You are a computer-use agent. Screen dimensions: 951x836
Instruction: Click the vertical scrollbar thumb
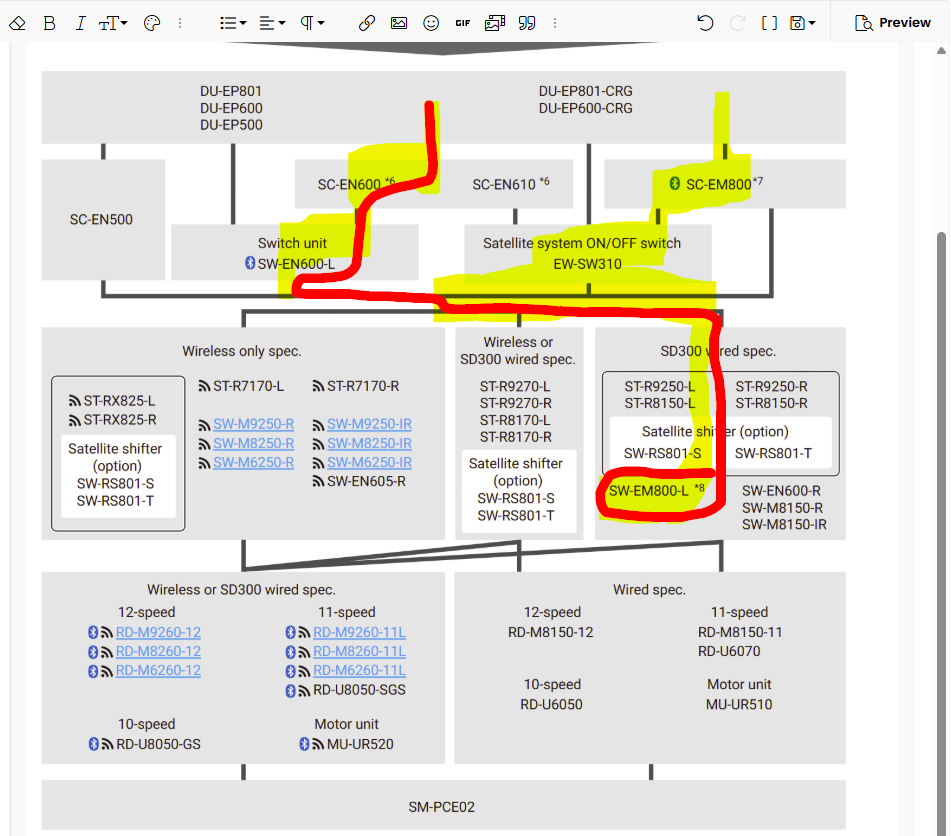[941, 534]
